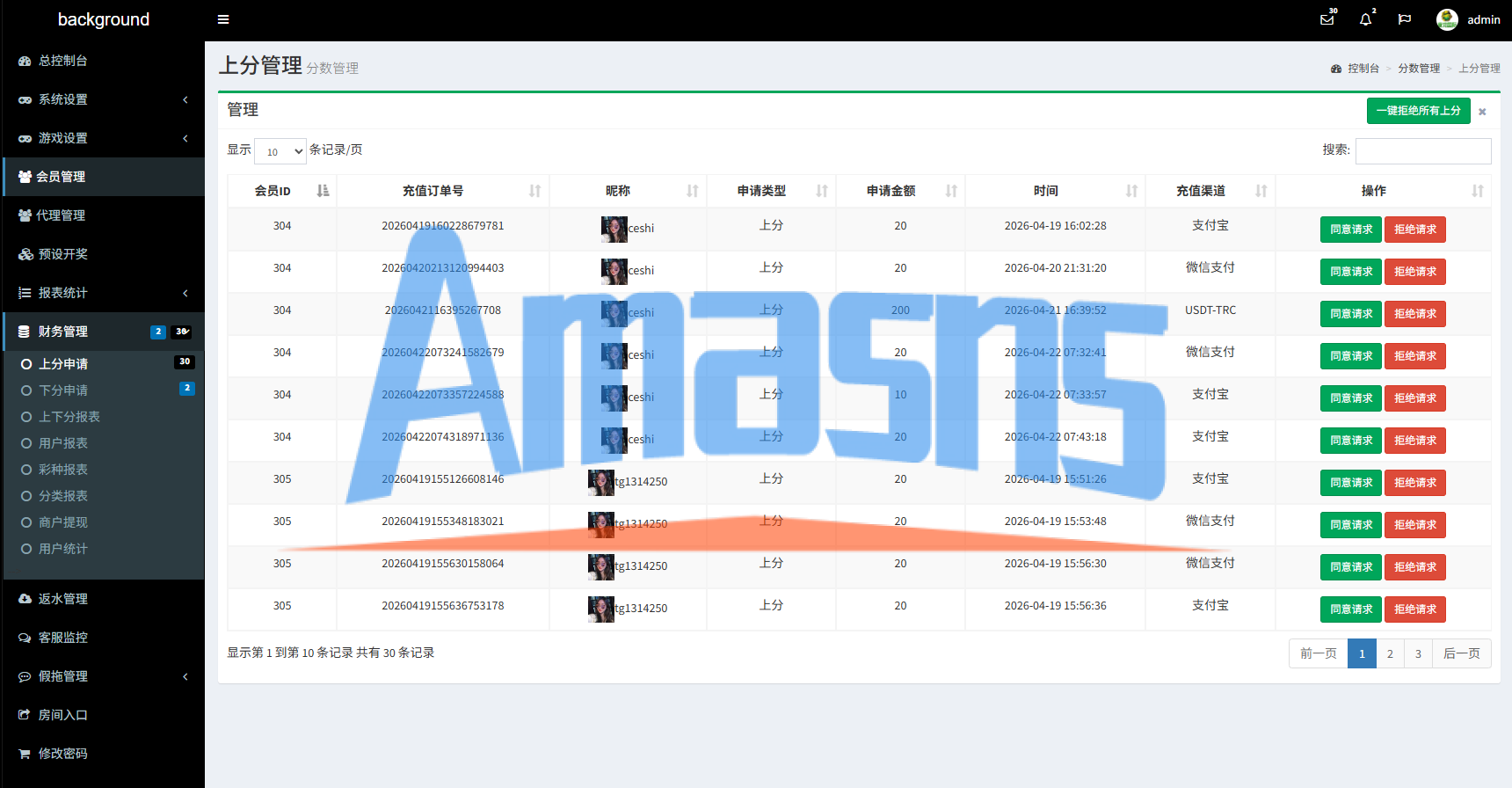Sort by 充值订单号 column icon
Screen dimensions: 1512x788
(535, 191)
